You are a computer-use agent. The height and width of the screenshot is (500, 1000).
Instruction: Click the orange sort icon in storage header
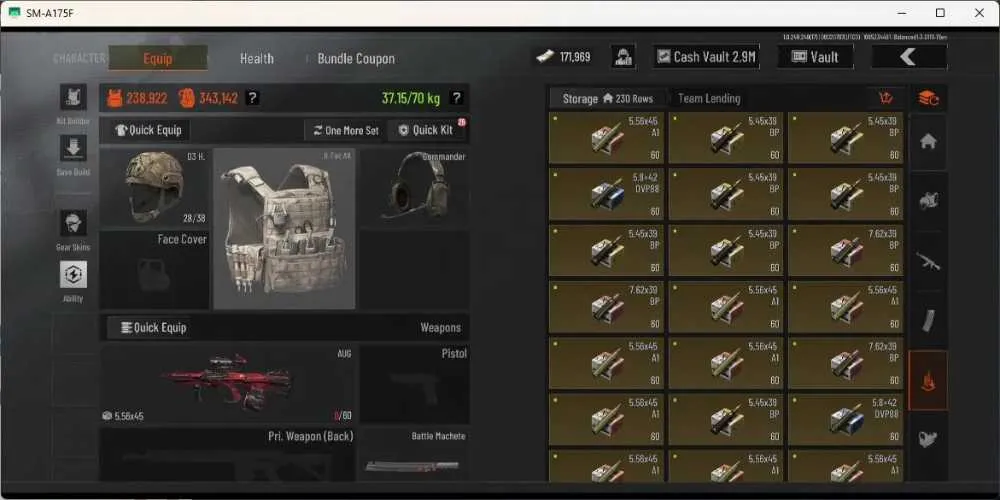coord(886,98)
